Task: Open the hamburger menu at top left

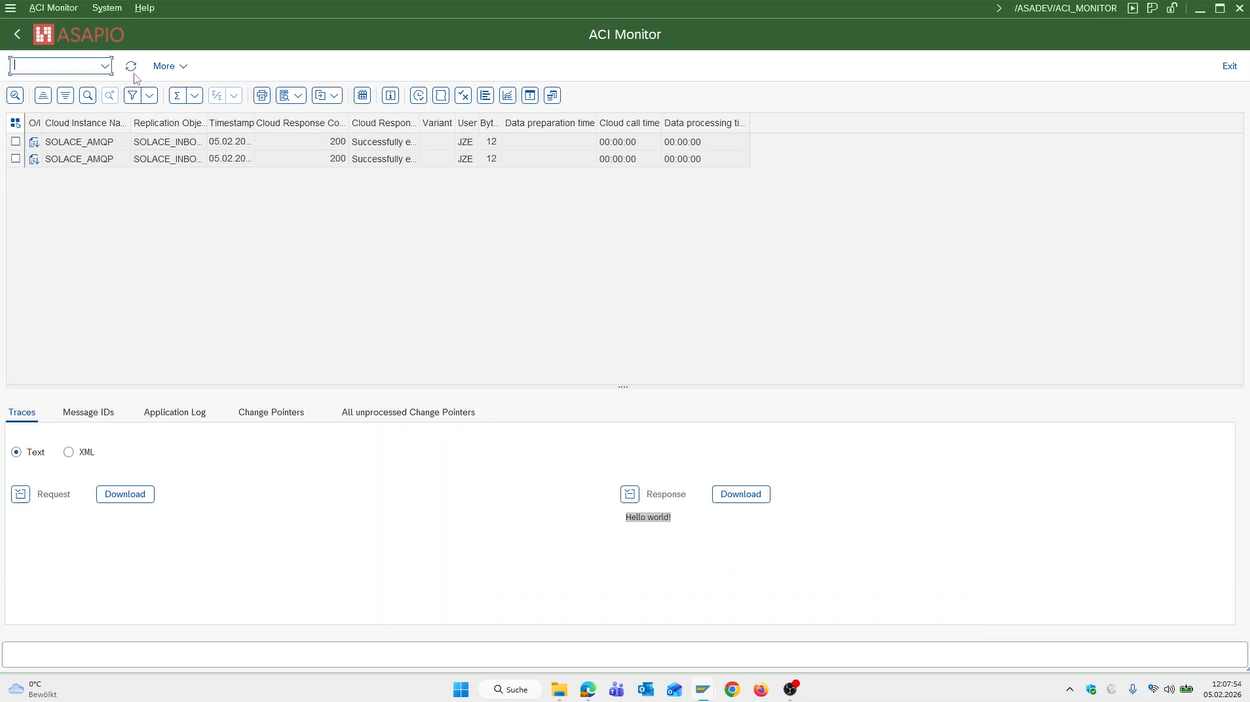Action: [10, 8]
